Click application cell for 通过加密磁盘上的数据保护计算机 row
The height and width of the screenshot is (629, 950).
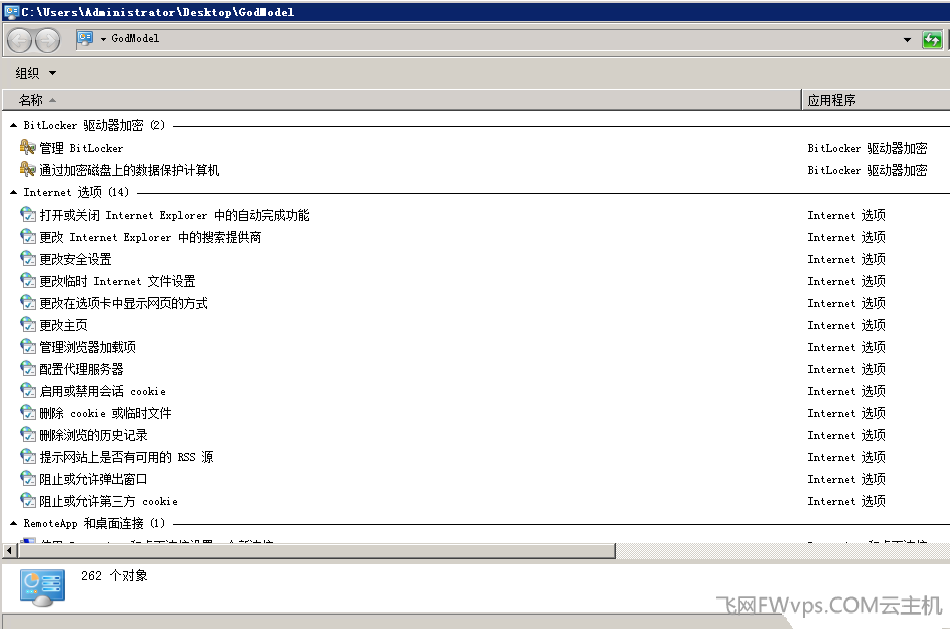click(867, 170)
